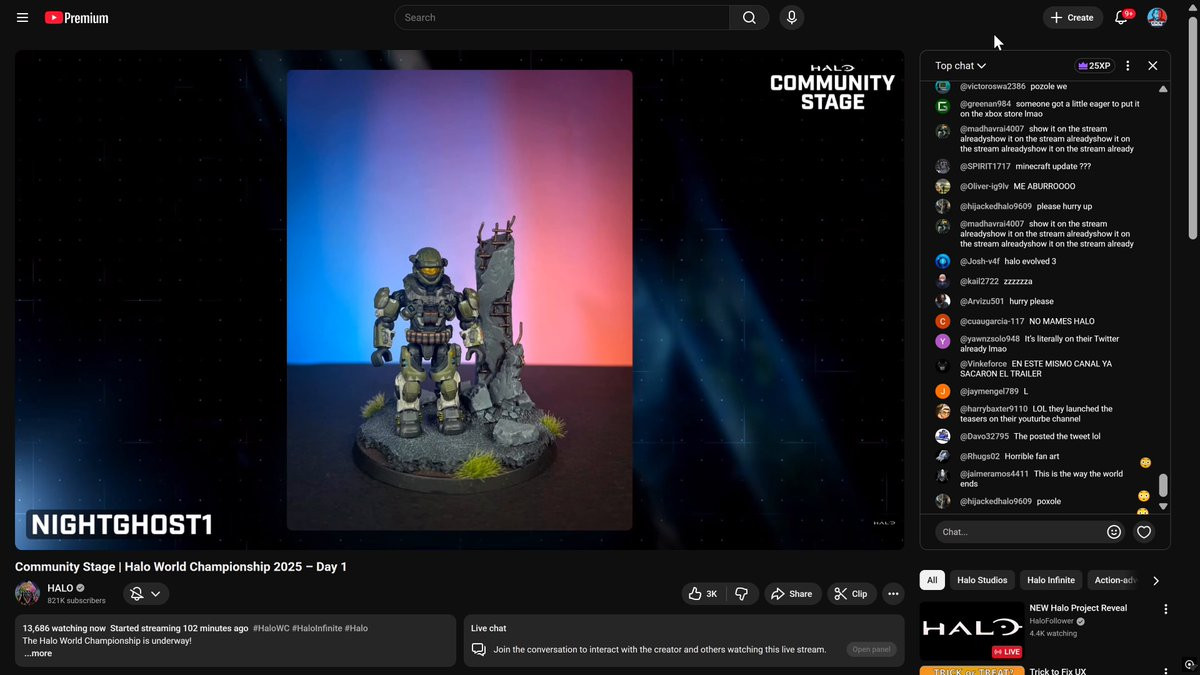The width and height of the screenshot is (1200, 675).
Task: Like the video with thumbs up
Action: tap(703, 594)
